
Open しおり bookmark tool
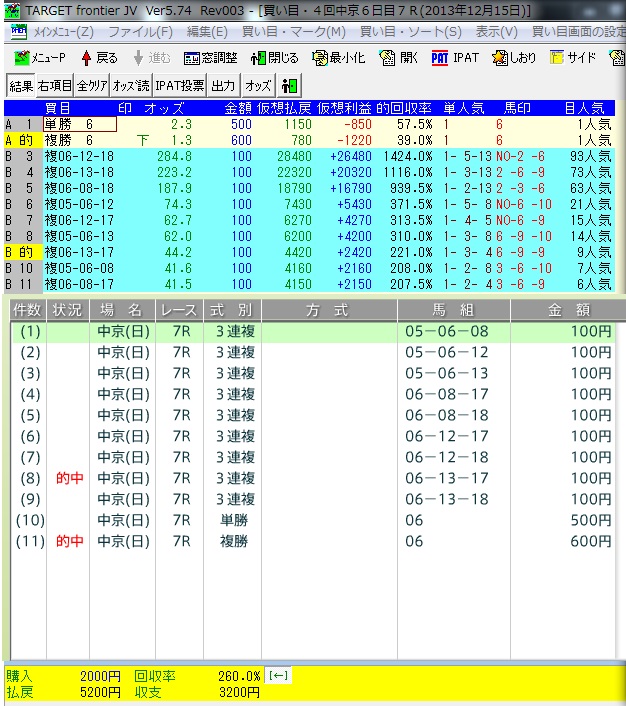(514, 58)
